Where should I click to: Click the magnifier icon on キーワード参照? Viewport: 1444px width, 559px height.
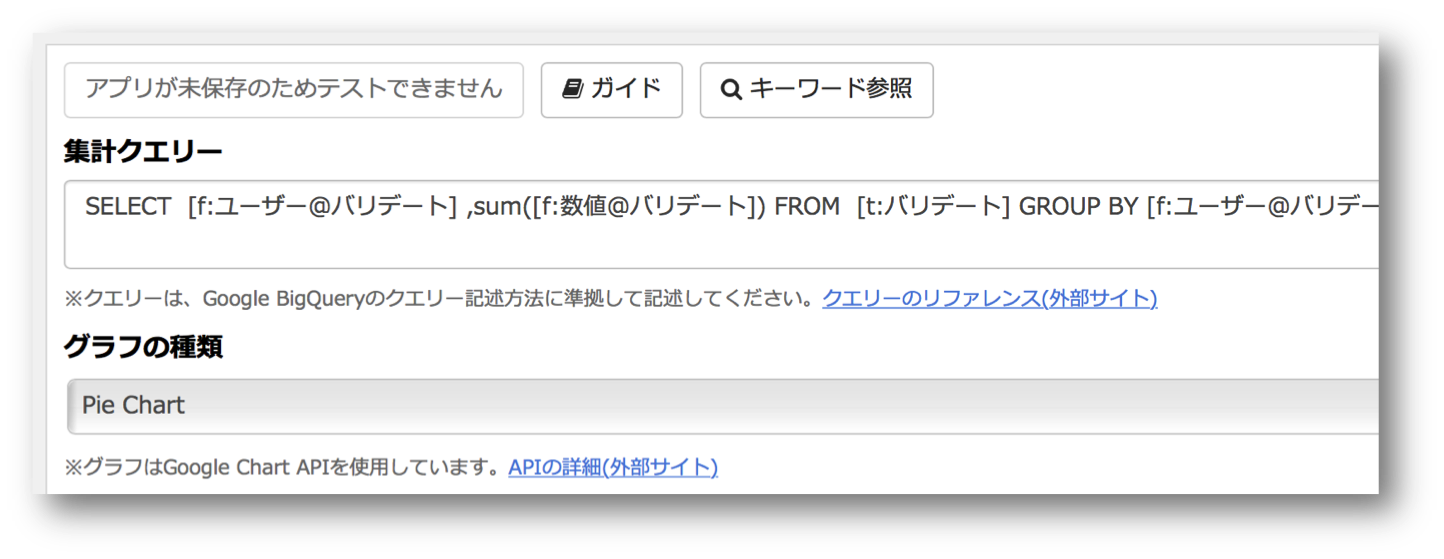(731, 90)
